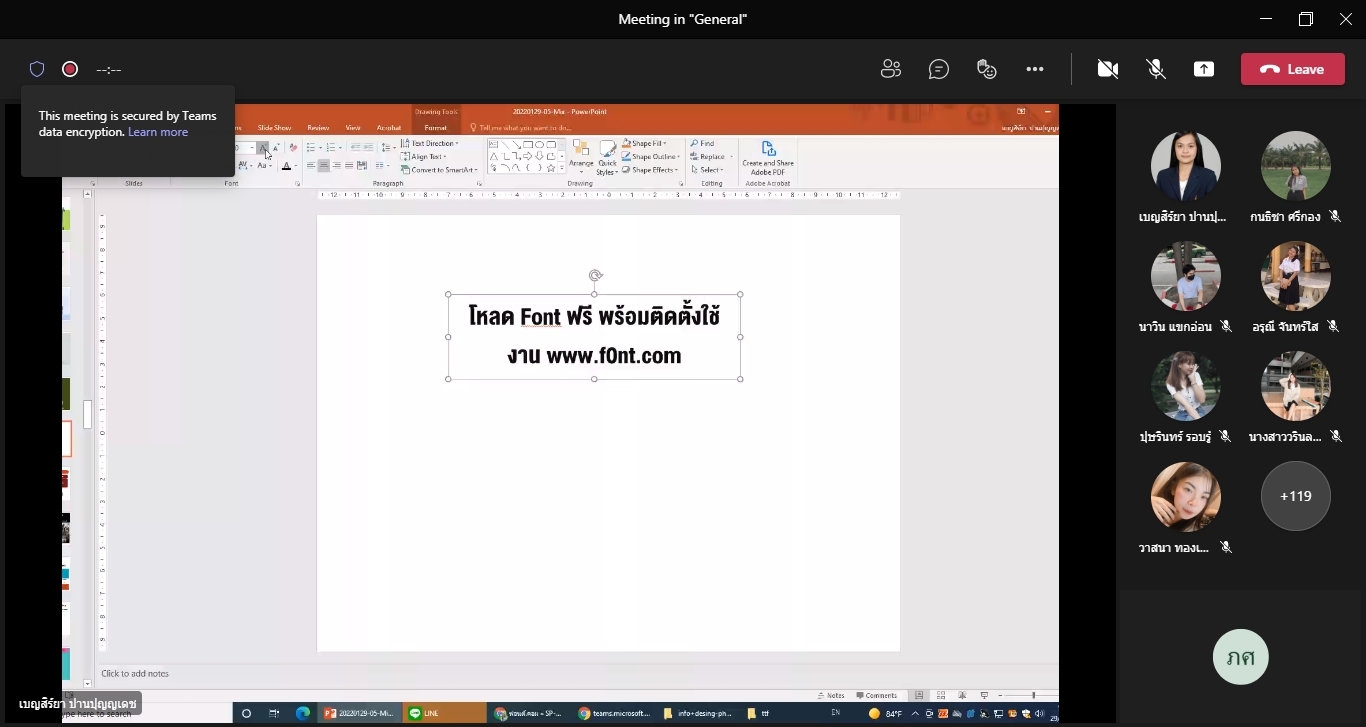Open Microsoft Edge in the shared taskbar

click(303, 713)
